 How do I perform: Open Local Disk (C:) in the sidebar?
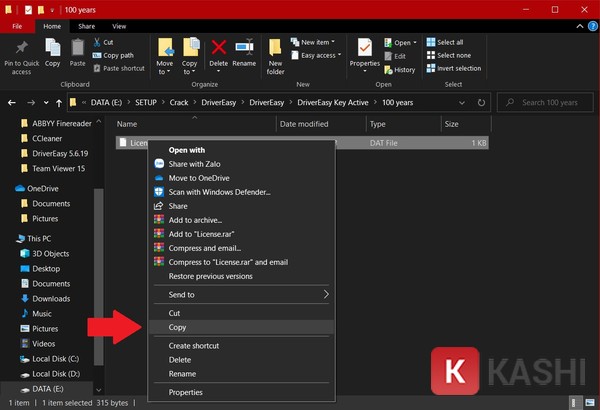49,359
